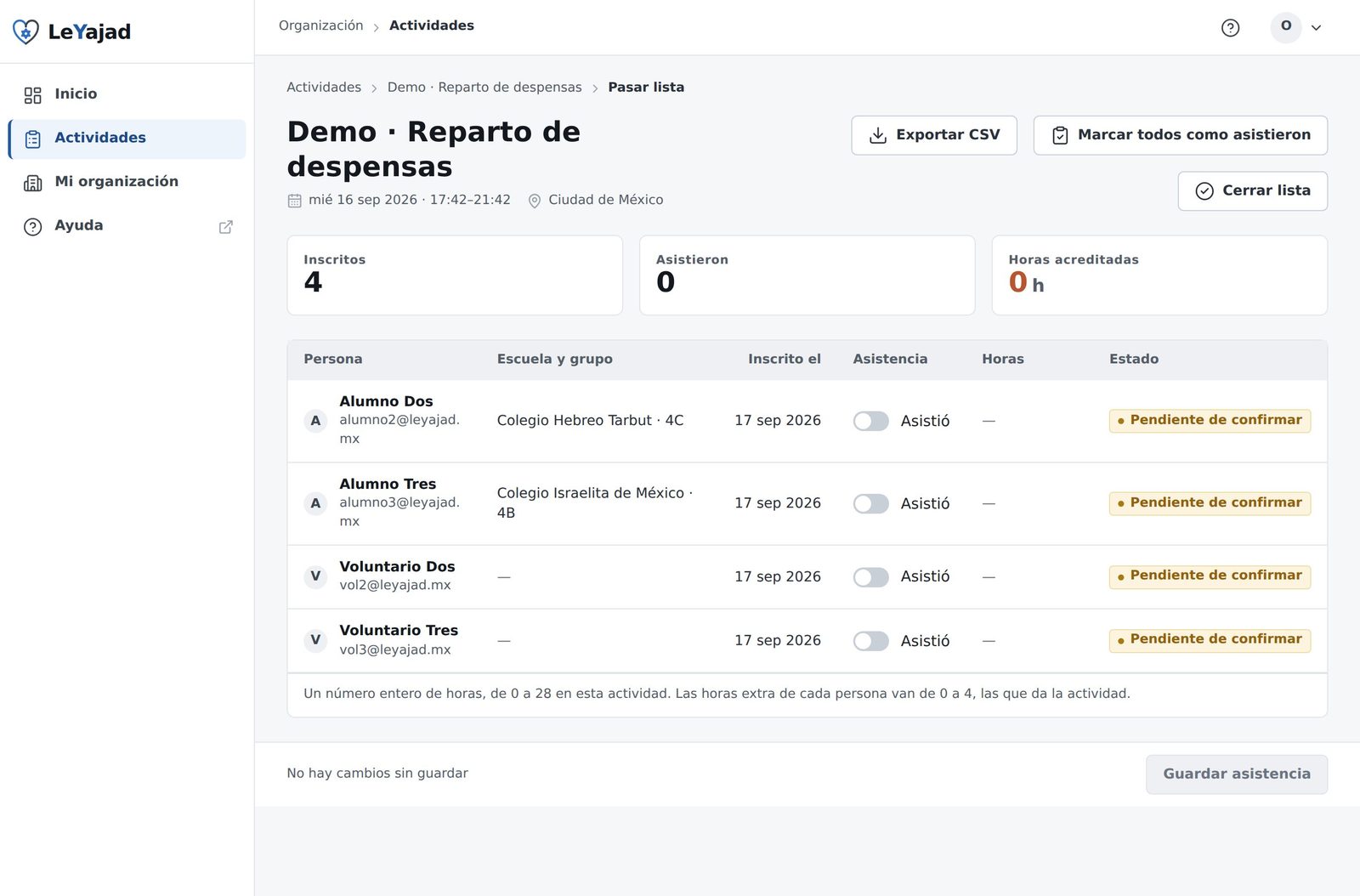Click the LeYajad heart logo icon
The height and width of the screenshot is (896, 1360).
pyautogui.click(x=25, y=32)
